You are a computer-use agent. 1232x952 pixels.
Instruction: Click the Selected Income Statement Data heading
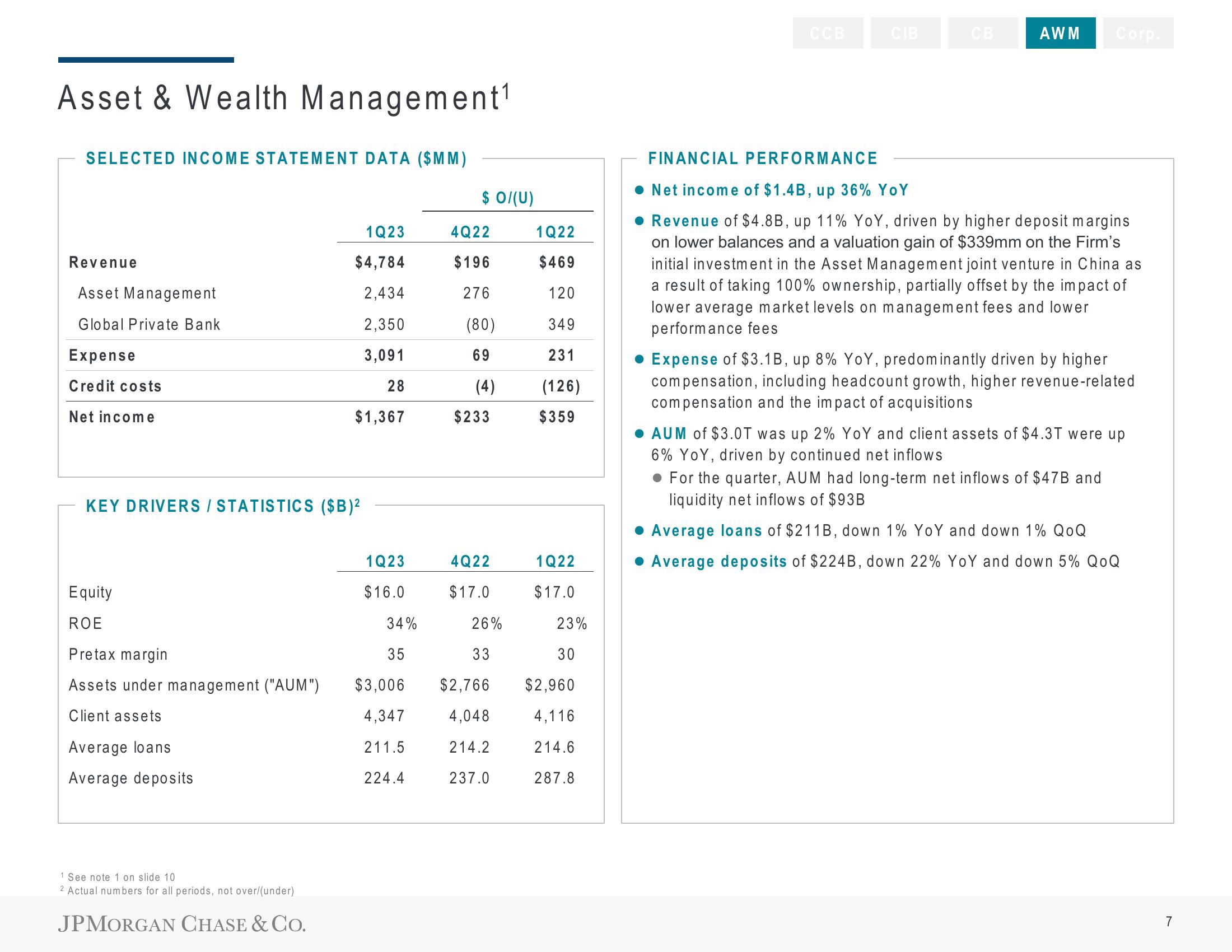pyautogui.click(x=277, y=158)
